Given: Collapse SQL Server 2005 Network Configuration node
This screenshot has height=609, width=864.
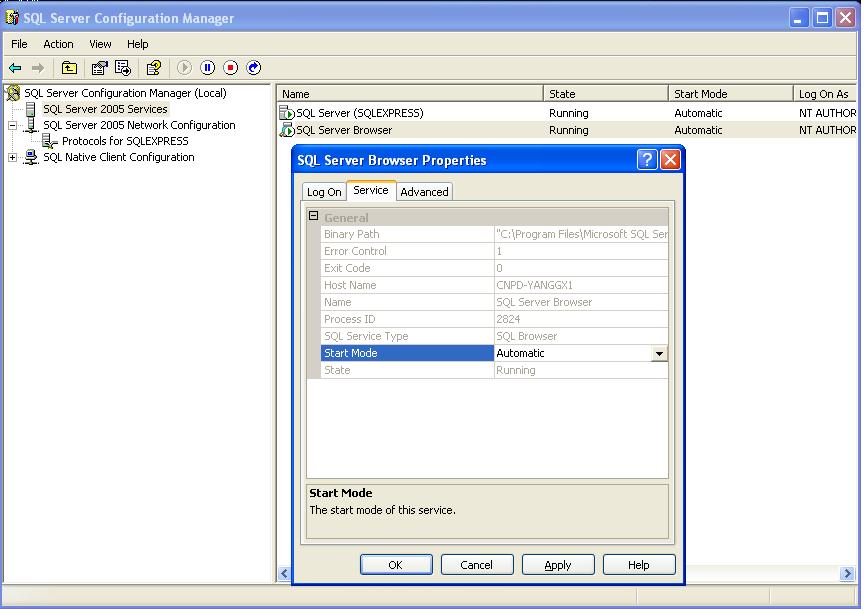Looking at the screenshot, I should 12,126.
